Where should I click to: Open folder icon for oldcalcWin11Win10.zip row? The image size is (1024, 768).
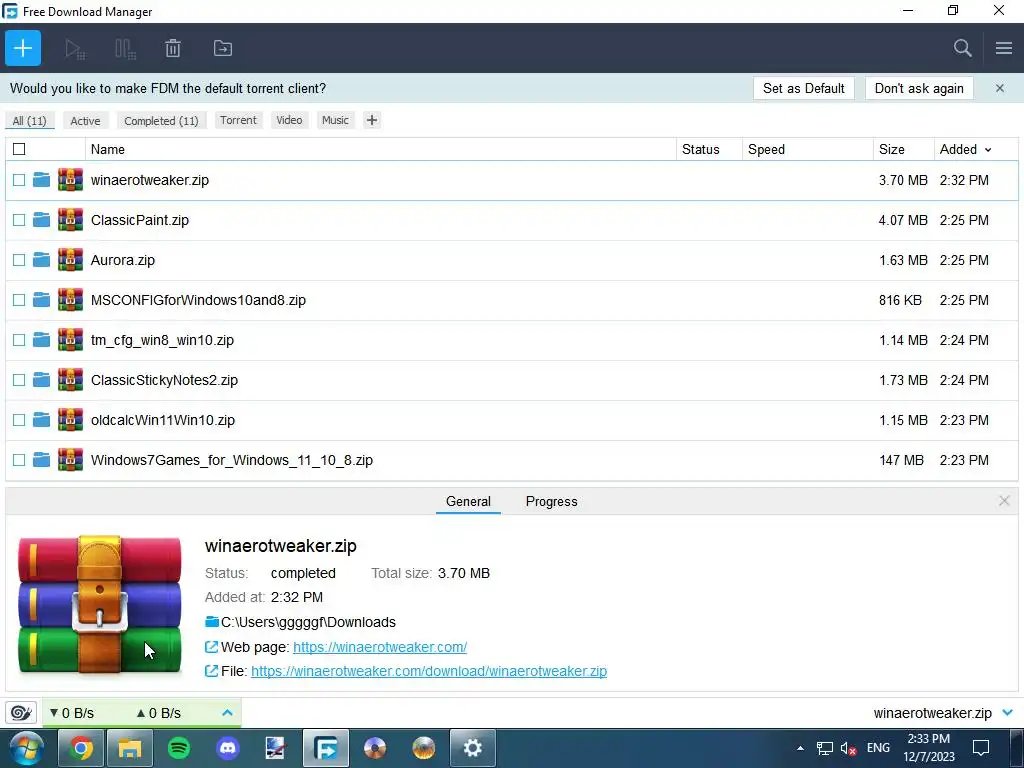click(x=42, y=419)
